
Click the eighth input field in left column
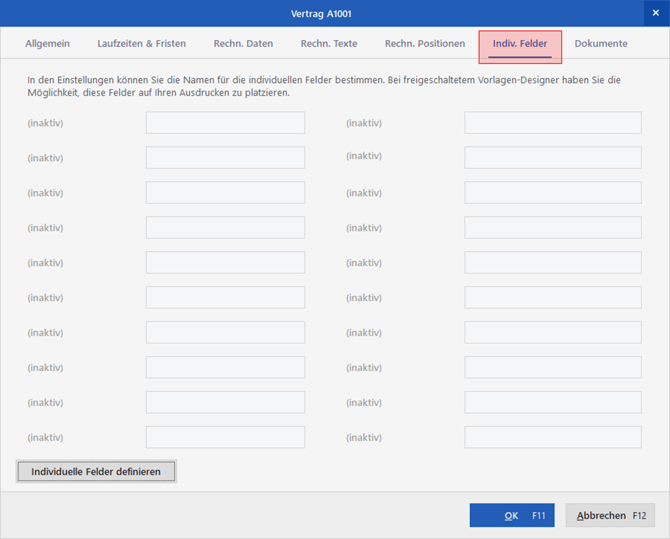[225, 368]
